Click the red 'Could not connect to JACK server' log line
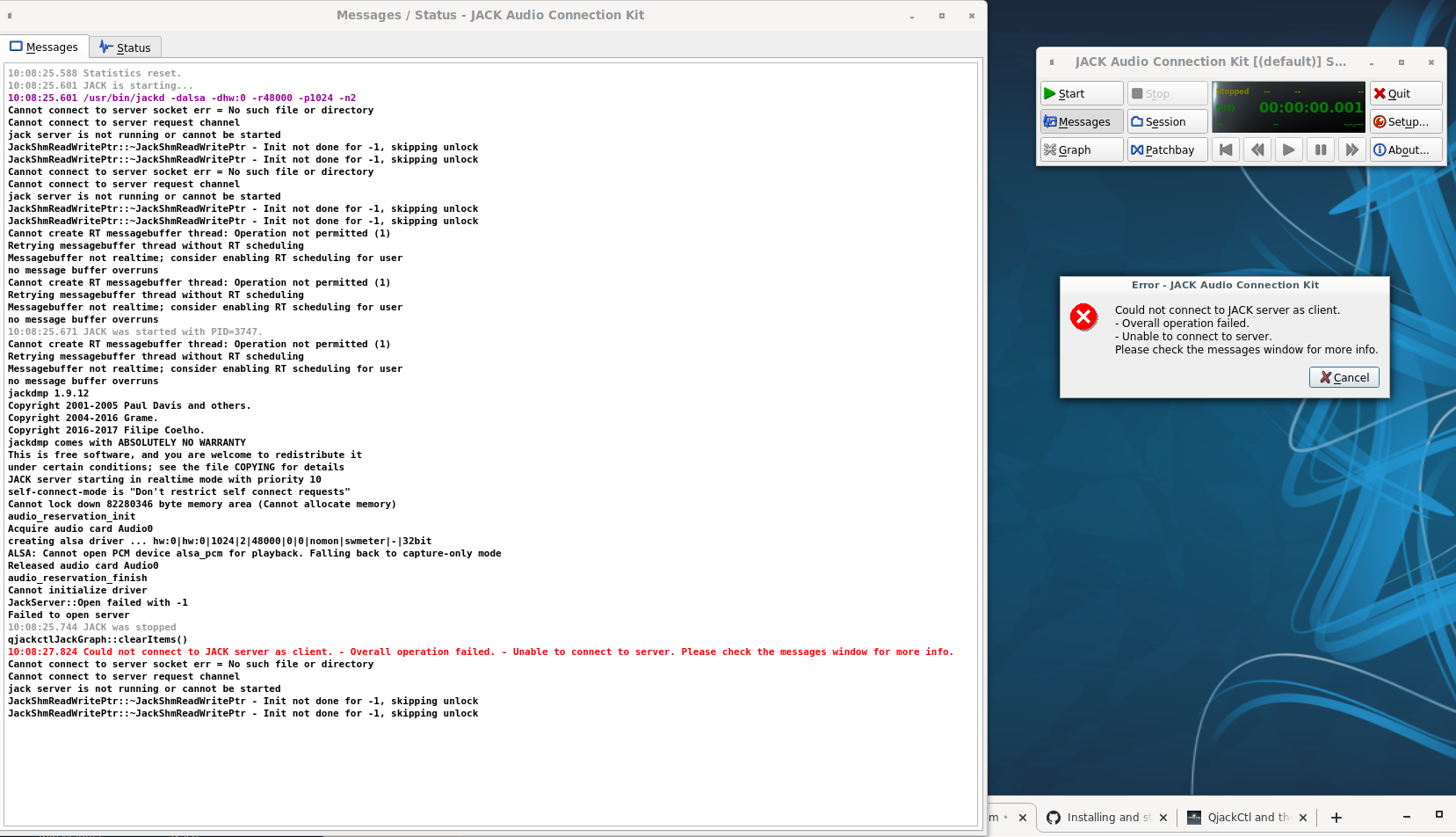This screenshot has width=1456, height=837. [481, 651]
